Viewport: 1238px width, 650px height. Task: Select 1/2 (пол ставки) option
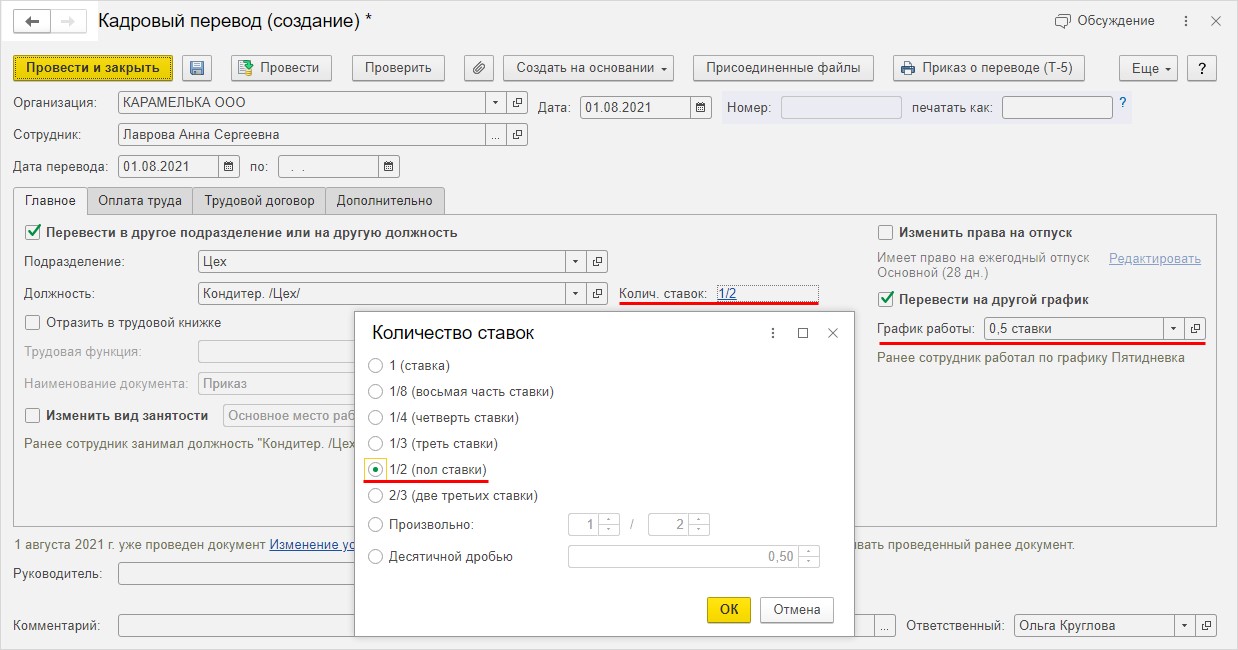pyautogui.click(x=376, y=469)
